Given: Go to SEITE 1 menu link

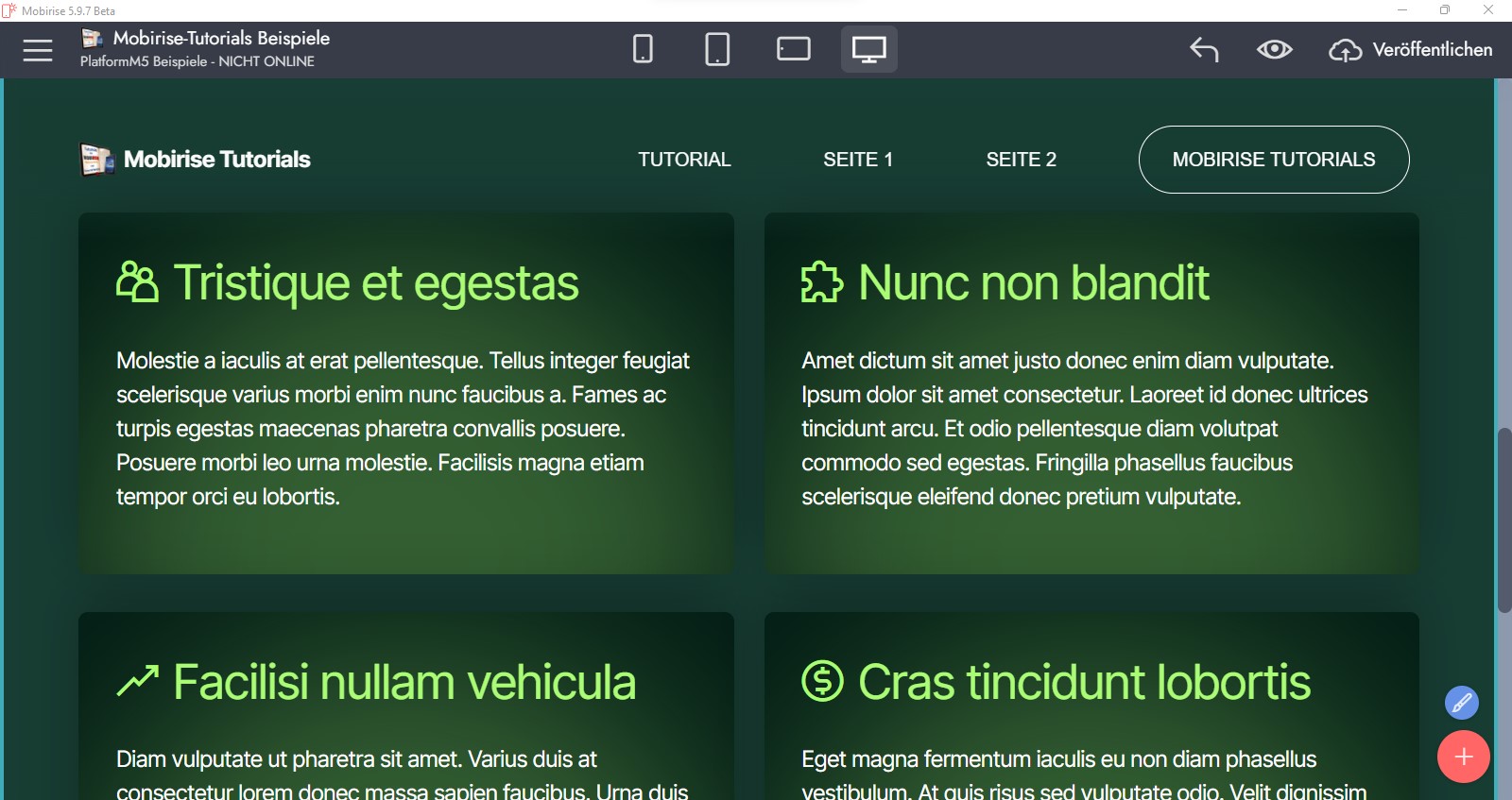Looking at the screenshot, I should click(858, 160).
